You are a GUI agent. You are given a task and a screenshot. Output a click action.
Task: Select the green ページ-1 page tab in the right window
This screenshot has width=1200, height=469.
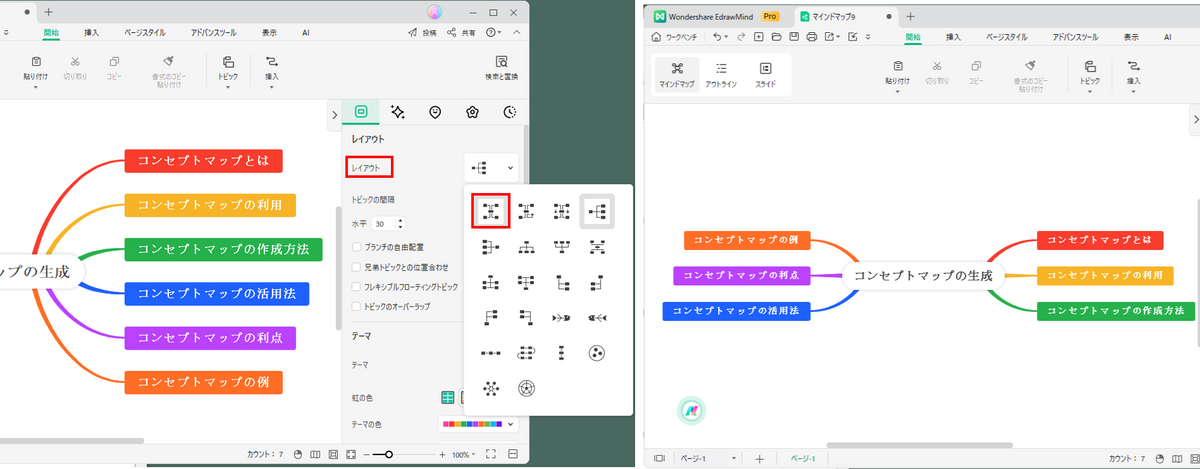tap(804, 458)
